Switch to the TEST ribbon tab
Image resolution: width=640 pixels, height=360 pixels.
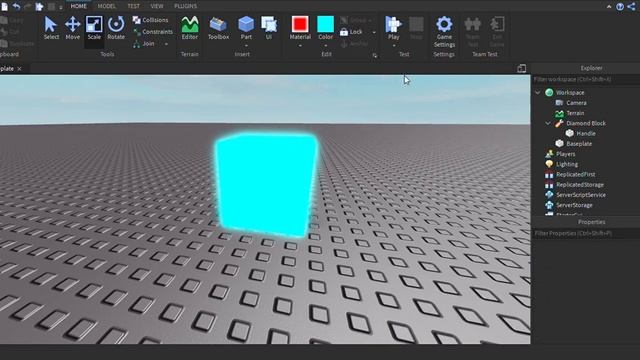(133, 6)
